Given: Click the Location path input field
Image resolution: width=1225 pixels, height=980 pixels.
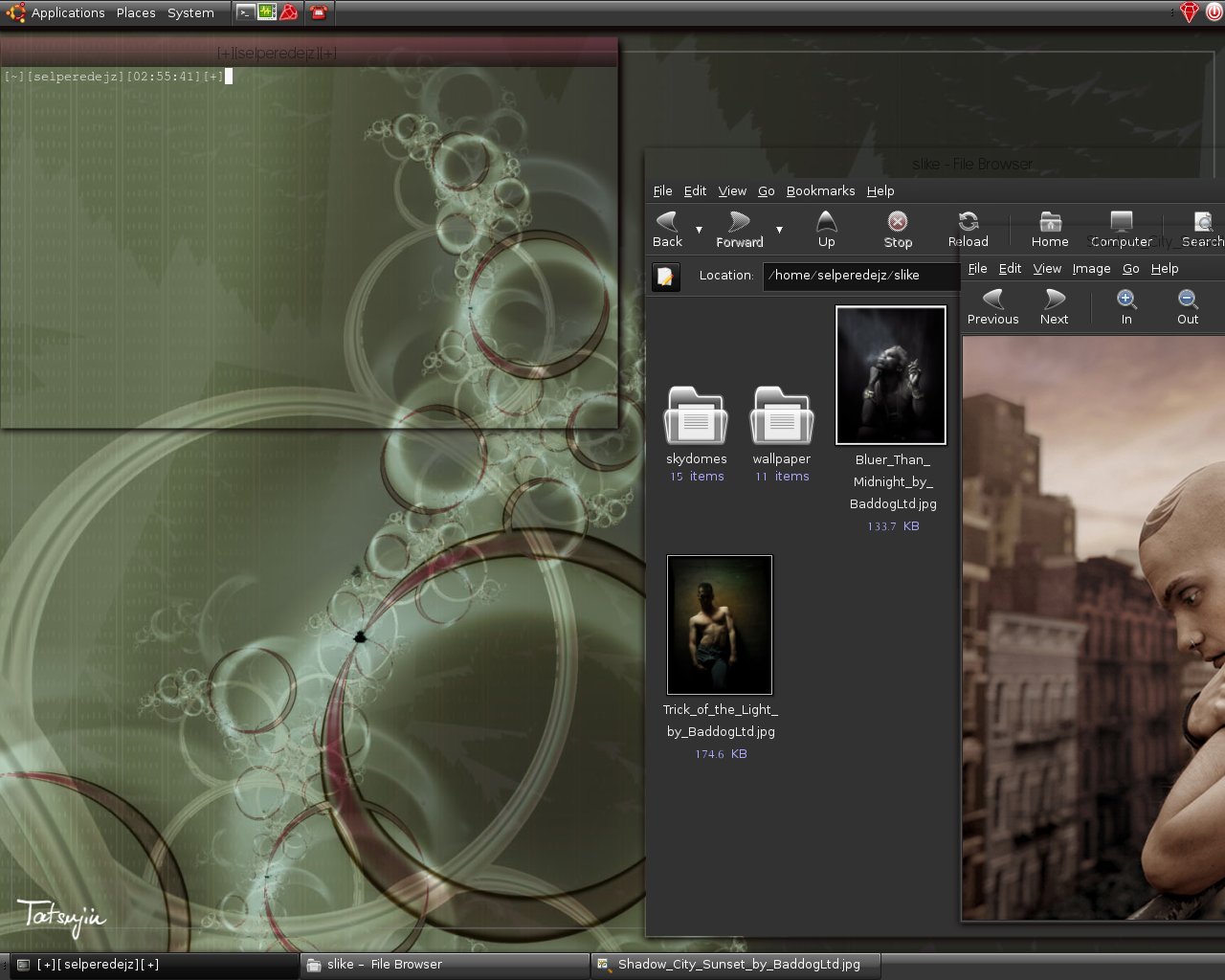Looking at the screenshot, I should coord(861,276).
